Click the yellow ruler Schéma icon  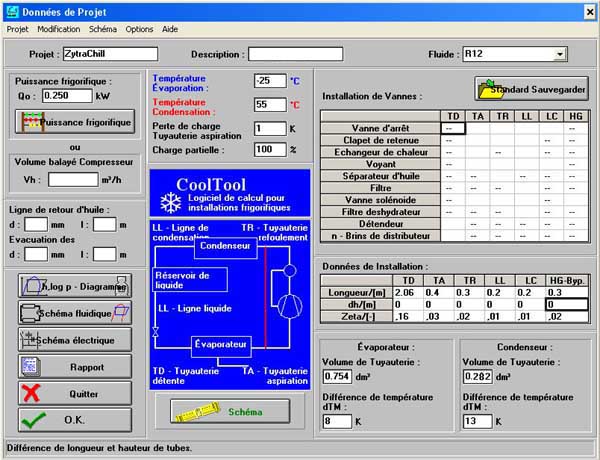point(197,412)
